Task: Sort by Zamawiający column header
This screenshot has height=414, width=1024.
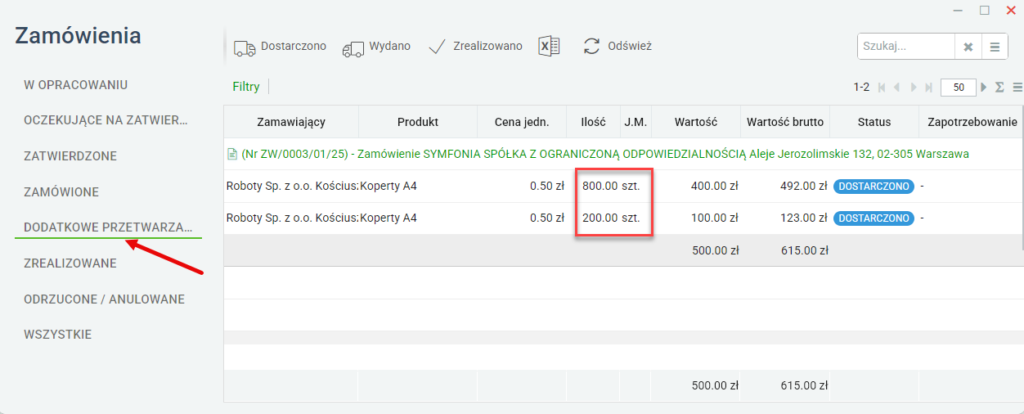Action: [x=291, y=121]
